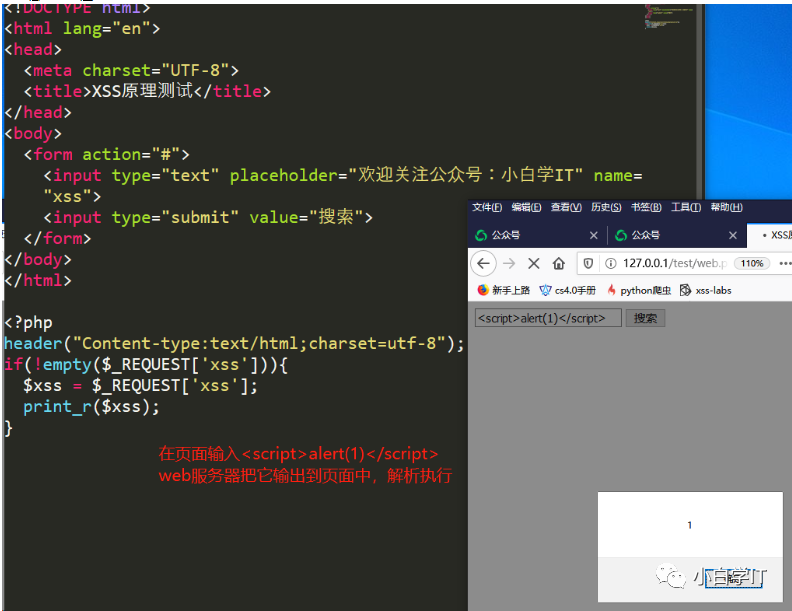Click the script alert text input field

coord(548,318)
